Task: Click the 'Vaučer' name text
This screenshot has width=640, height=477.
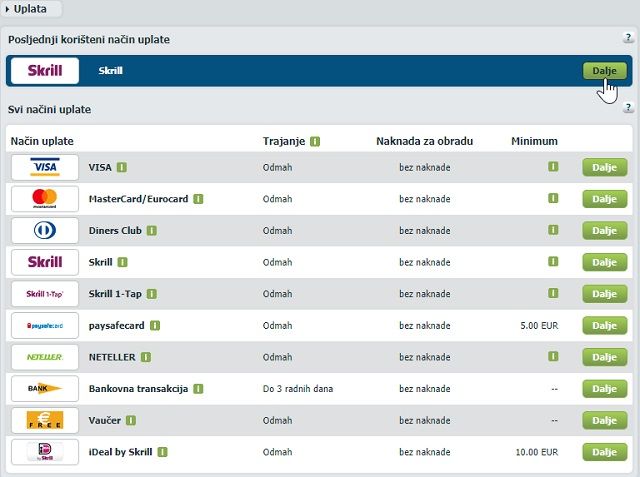Action: 105,420
